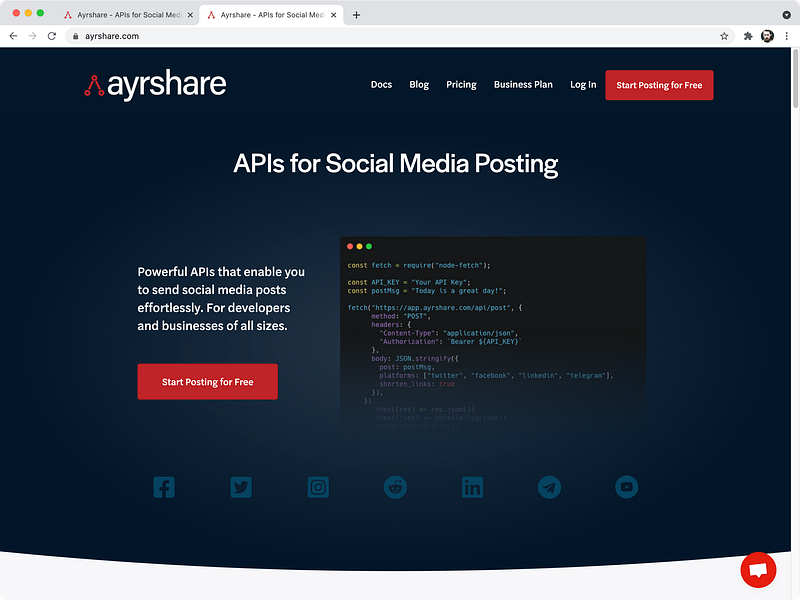Open the Chrome profile avatar
This screenshot has width=800, height=600.
point(767,36)
